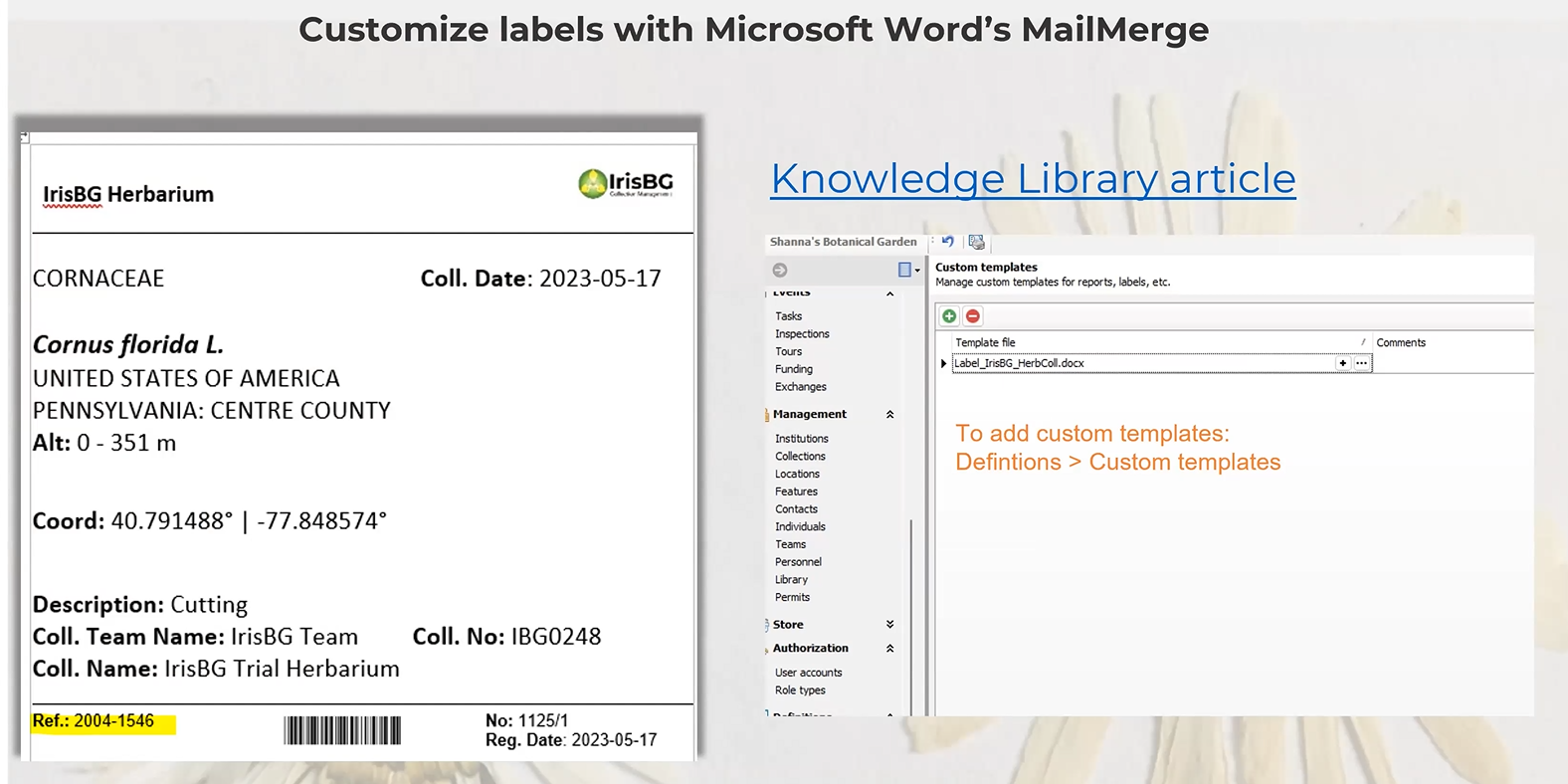Open Exchanges in the navigation panel
Viewport: 1568px width, 784px height.
coord(801,387)
